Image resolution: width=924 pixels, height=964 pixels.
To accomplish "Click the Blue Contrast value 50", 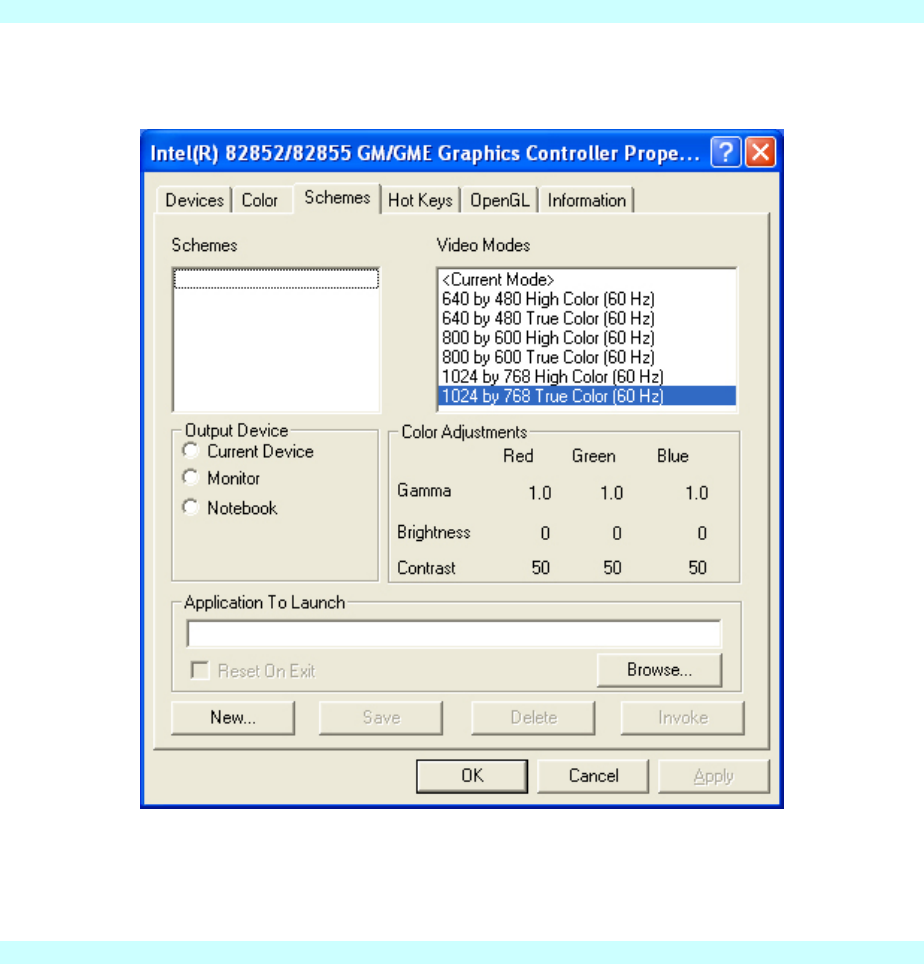I will pyautogui.click(x=697, y=567).
